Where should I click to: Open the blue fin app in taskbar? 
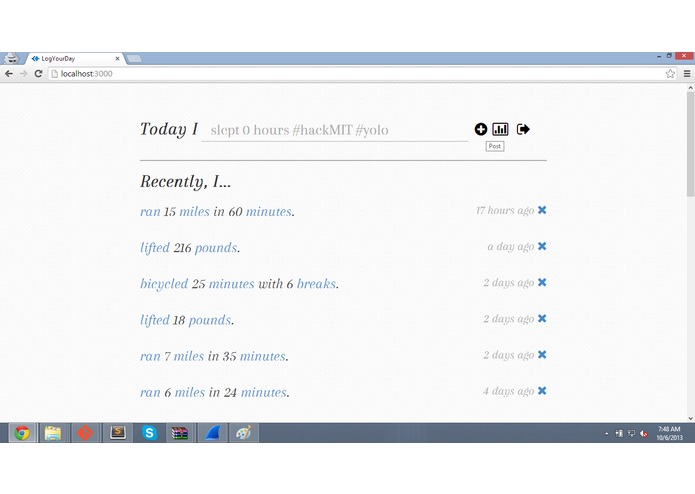[213, 432]
